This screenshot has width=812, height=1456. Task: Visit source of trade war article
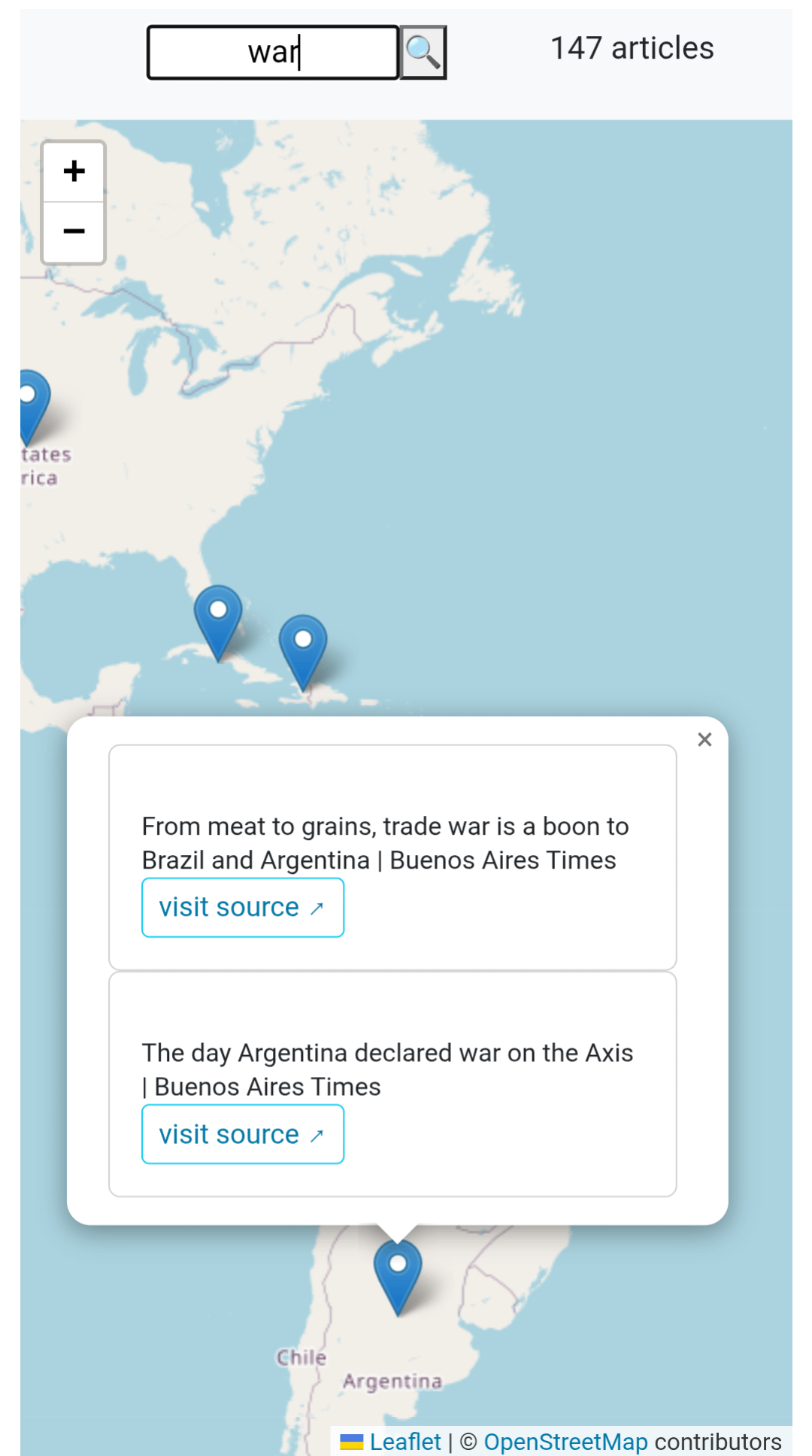pos(243,908)
